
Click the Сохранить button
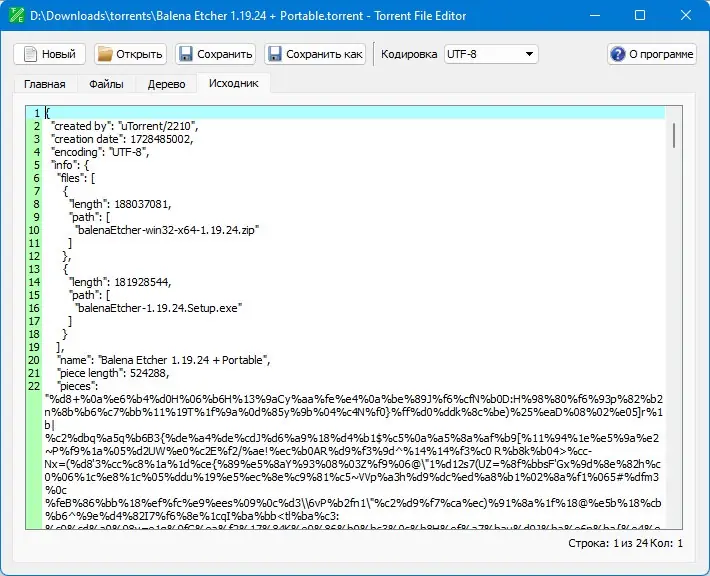tap(216, 54)
